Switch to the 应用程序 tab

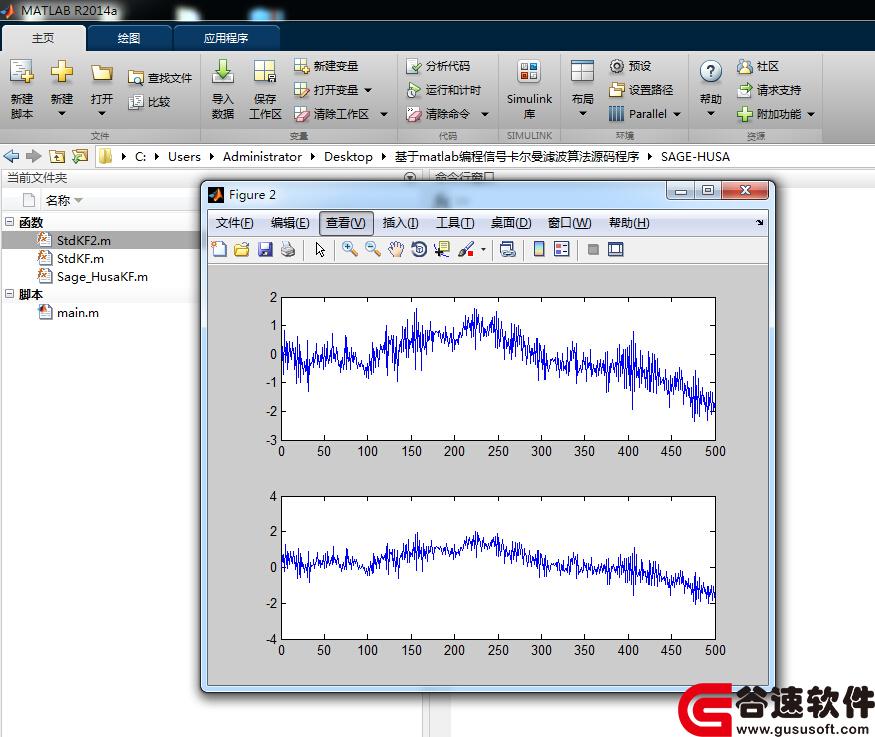coord(226,38)
